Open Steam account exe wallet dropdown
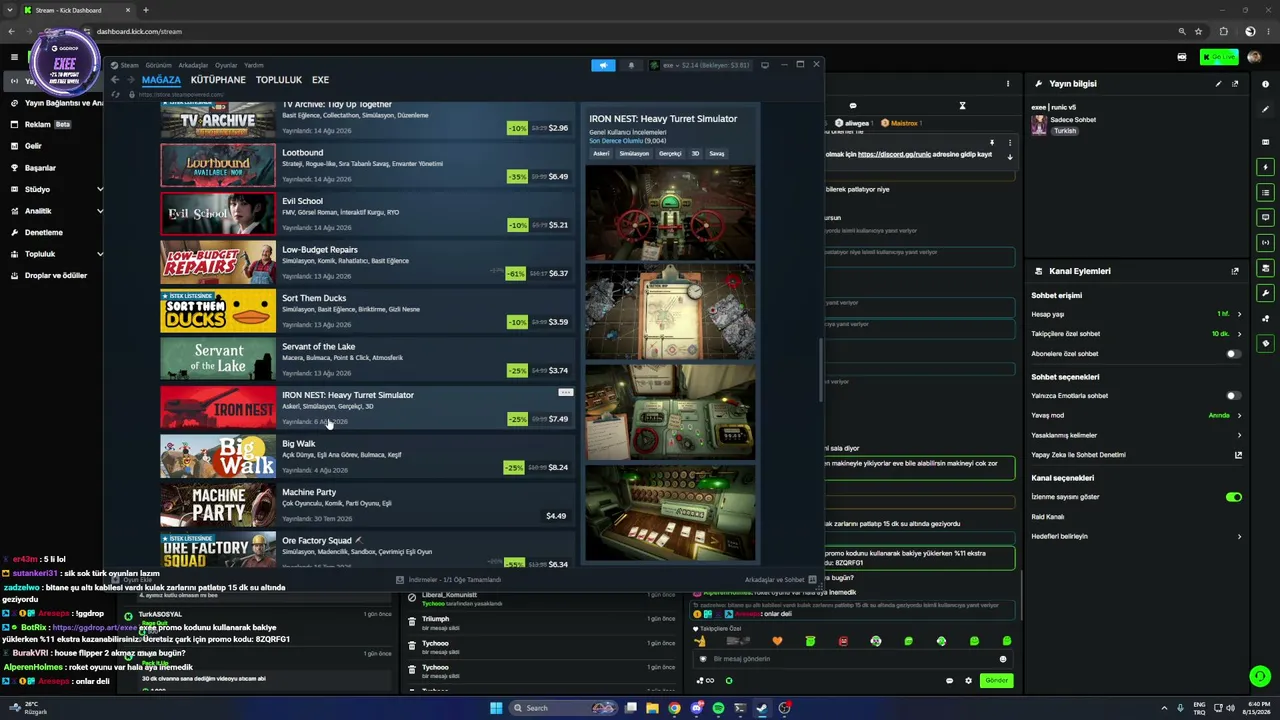This screenshot has height=720, width=1280. (x=699, y=65)
